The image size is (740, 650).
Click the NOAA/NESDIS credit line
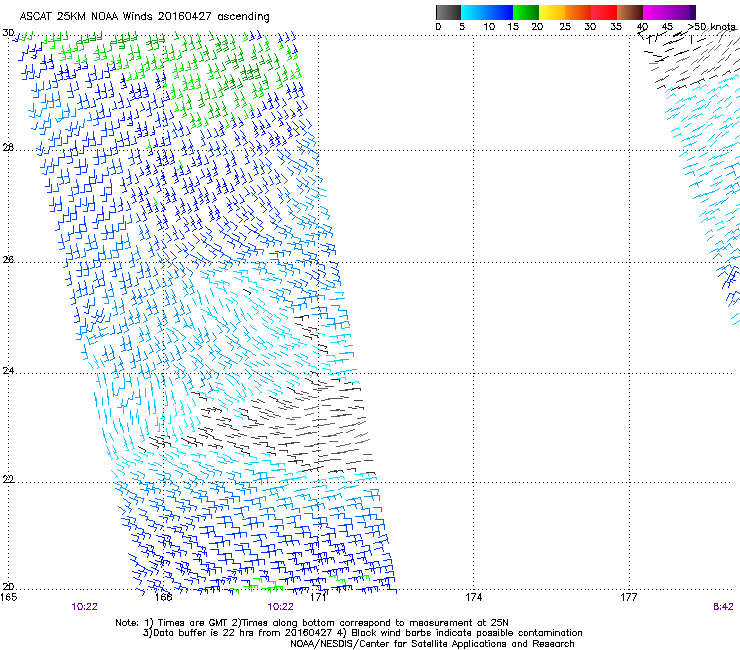(432, 644)
